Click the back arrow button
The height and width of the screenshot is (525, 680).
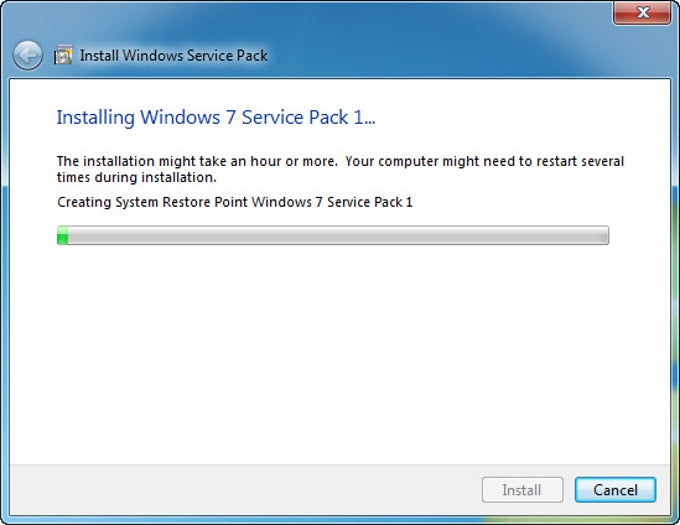click(x=28, y=54)
